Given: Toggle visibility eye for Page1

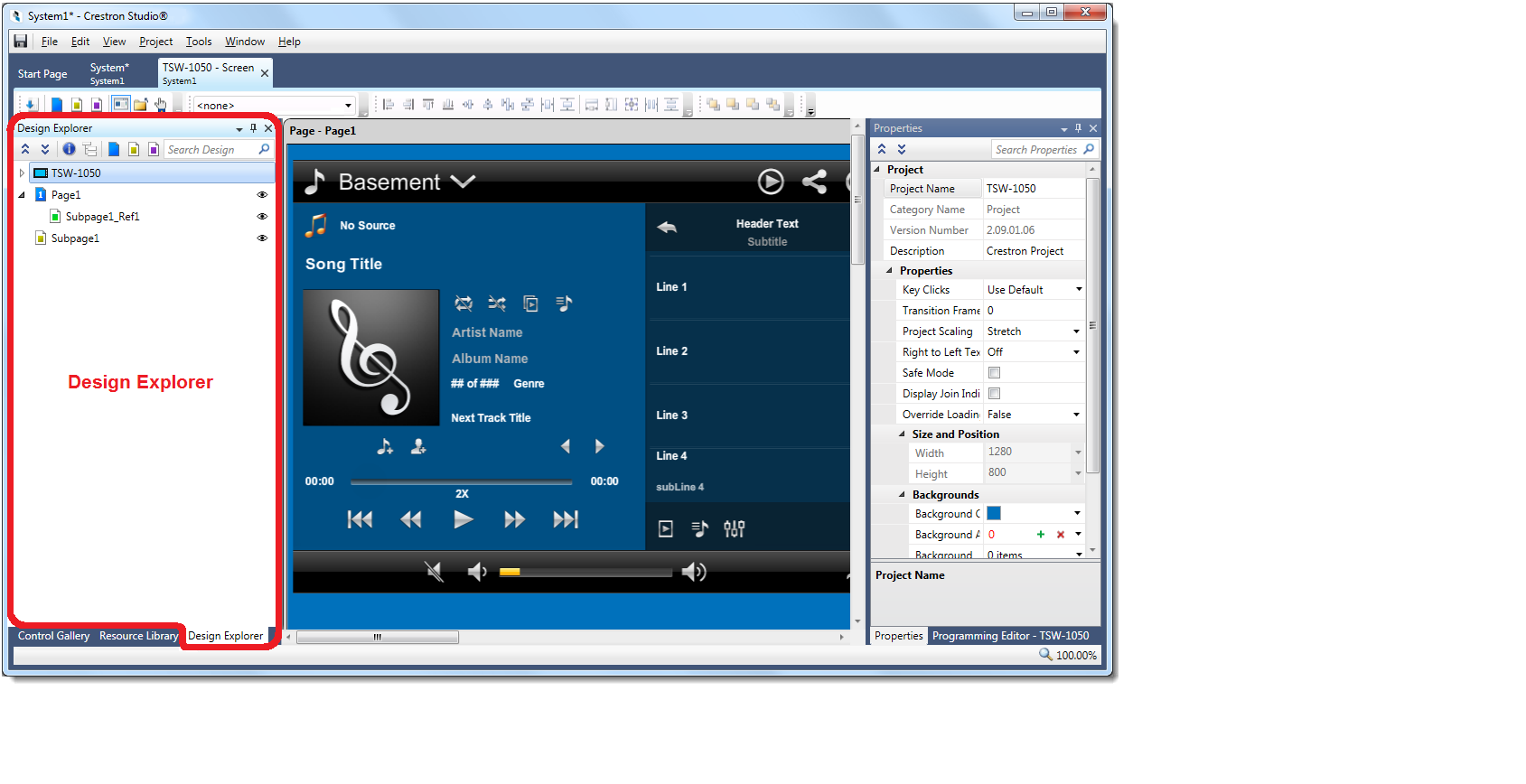Looking at the screenshot, I should 262,195.
